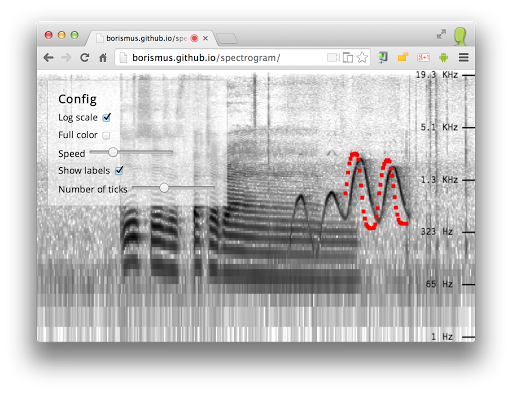The image size is (512, 393).
Task: Click the Speed slider handle
Action: pyautogui.click(x=113, y=152)
